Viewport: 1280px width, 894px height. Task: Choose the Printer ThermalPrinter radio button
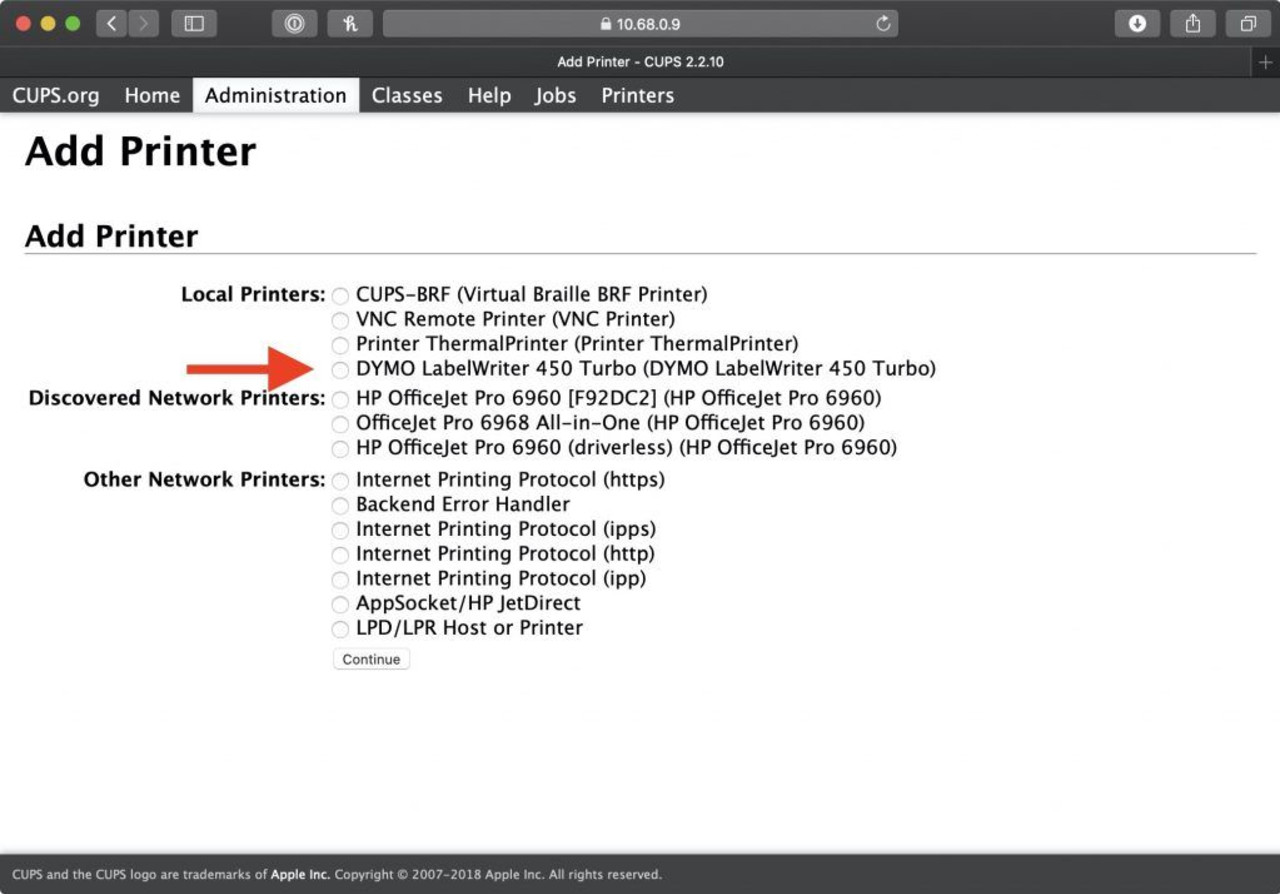tap(341, 345)
